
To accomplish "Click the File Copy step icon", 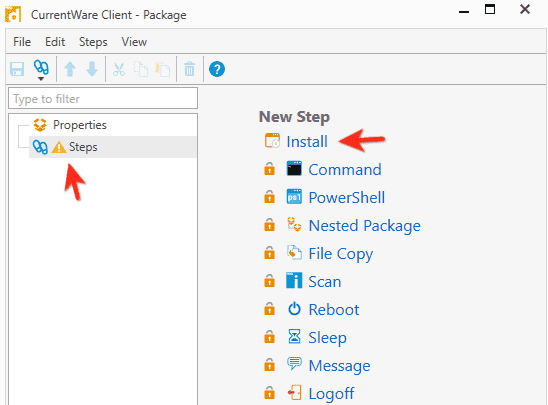I will coord(294,253).
